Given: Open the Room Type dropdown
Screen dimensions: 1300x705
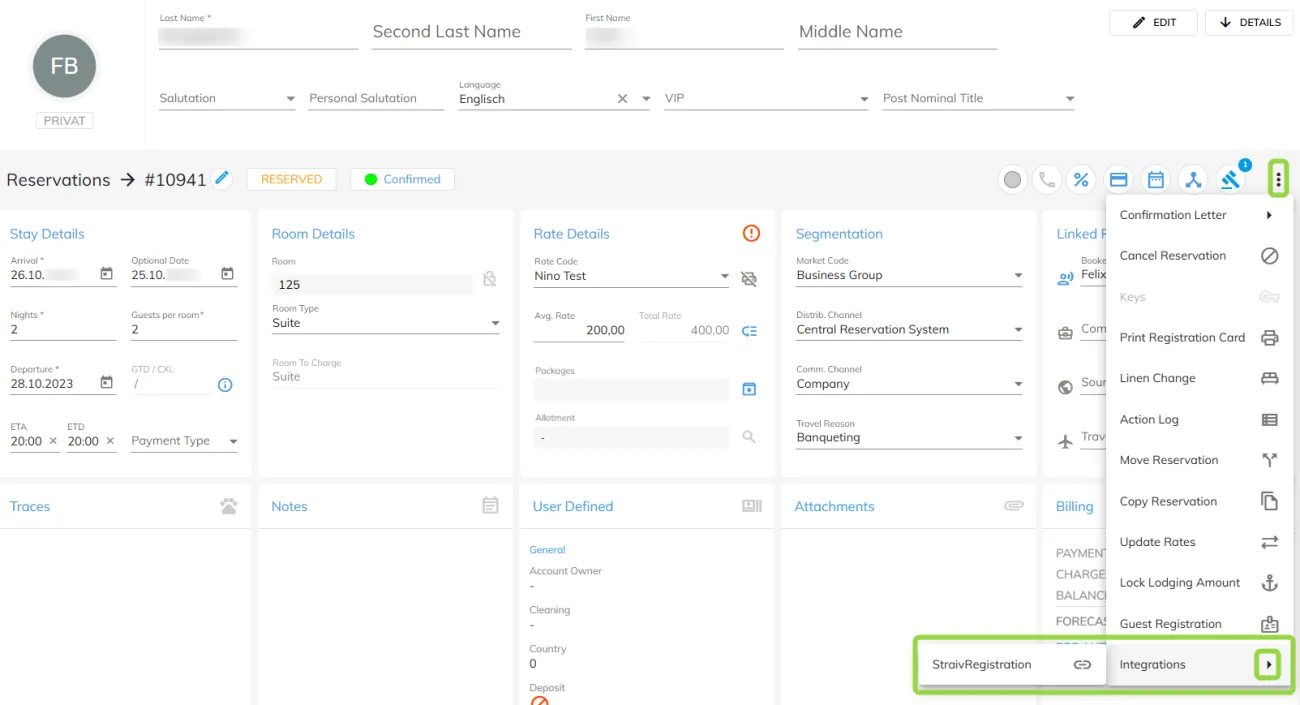Looking at the screenshot, I should (495, 323).
